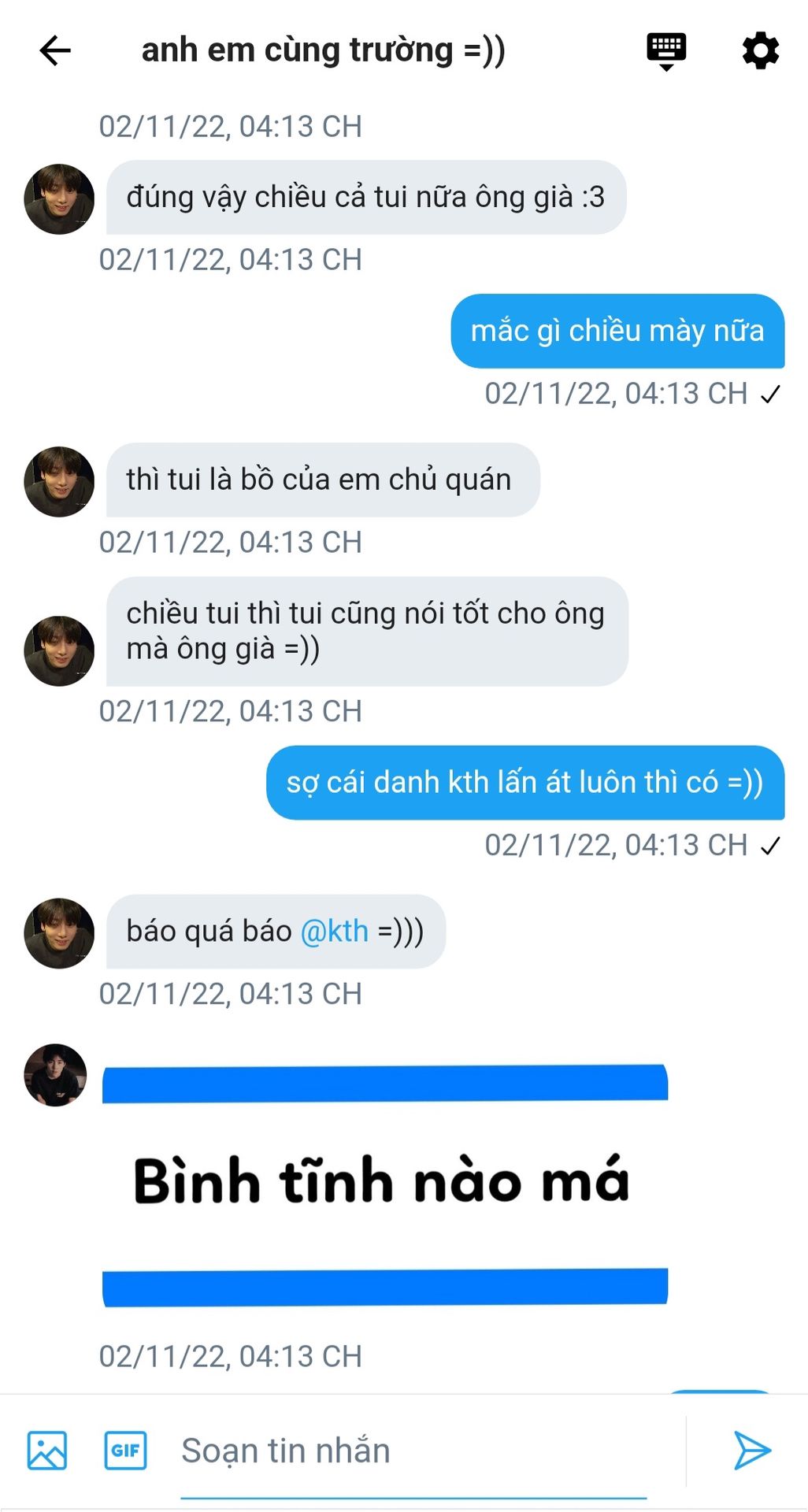This screenshot has height=1512, width=808.
Task: Open the keyboard icon in header
Action: click(x=666, y=51)
